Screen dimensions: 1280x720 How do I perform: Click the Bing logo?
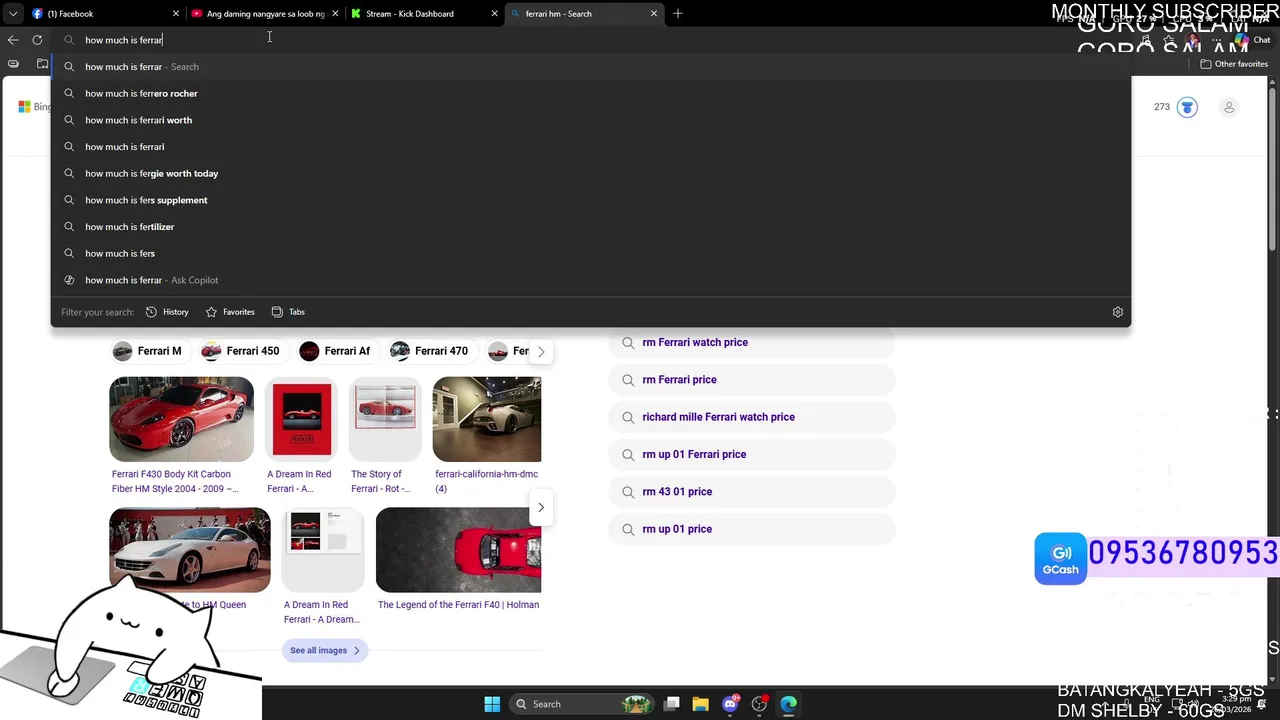[x=34, y=107]
